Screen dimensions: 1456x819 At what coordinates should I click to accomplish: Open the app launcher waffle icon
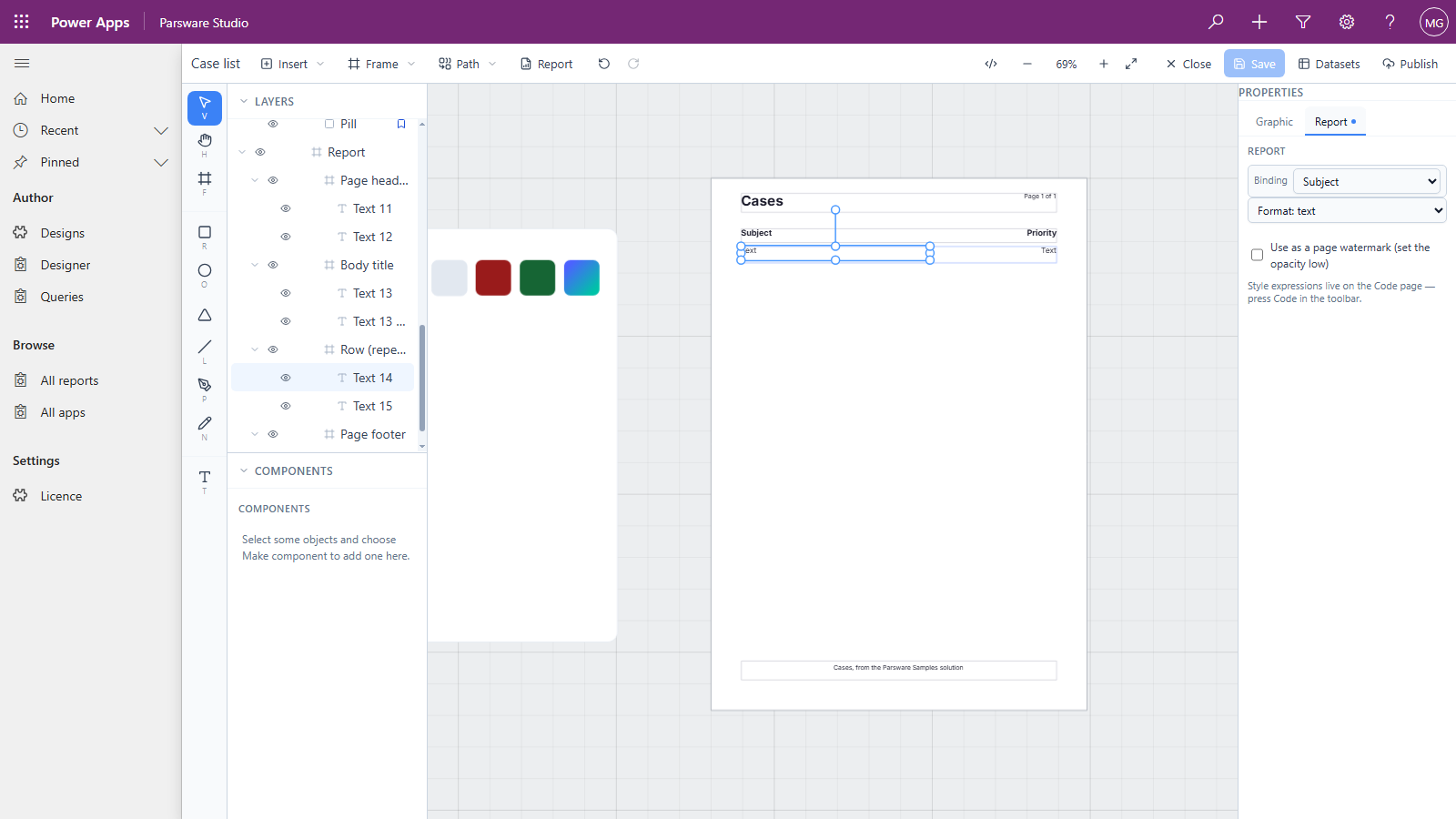[22, 22]
